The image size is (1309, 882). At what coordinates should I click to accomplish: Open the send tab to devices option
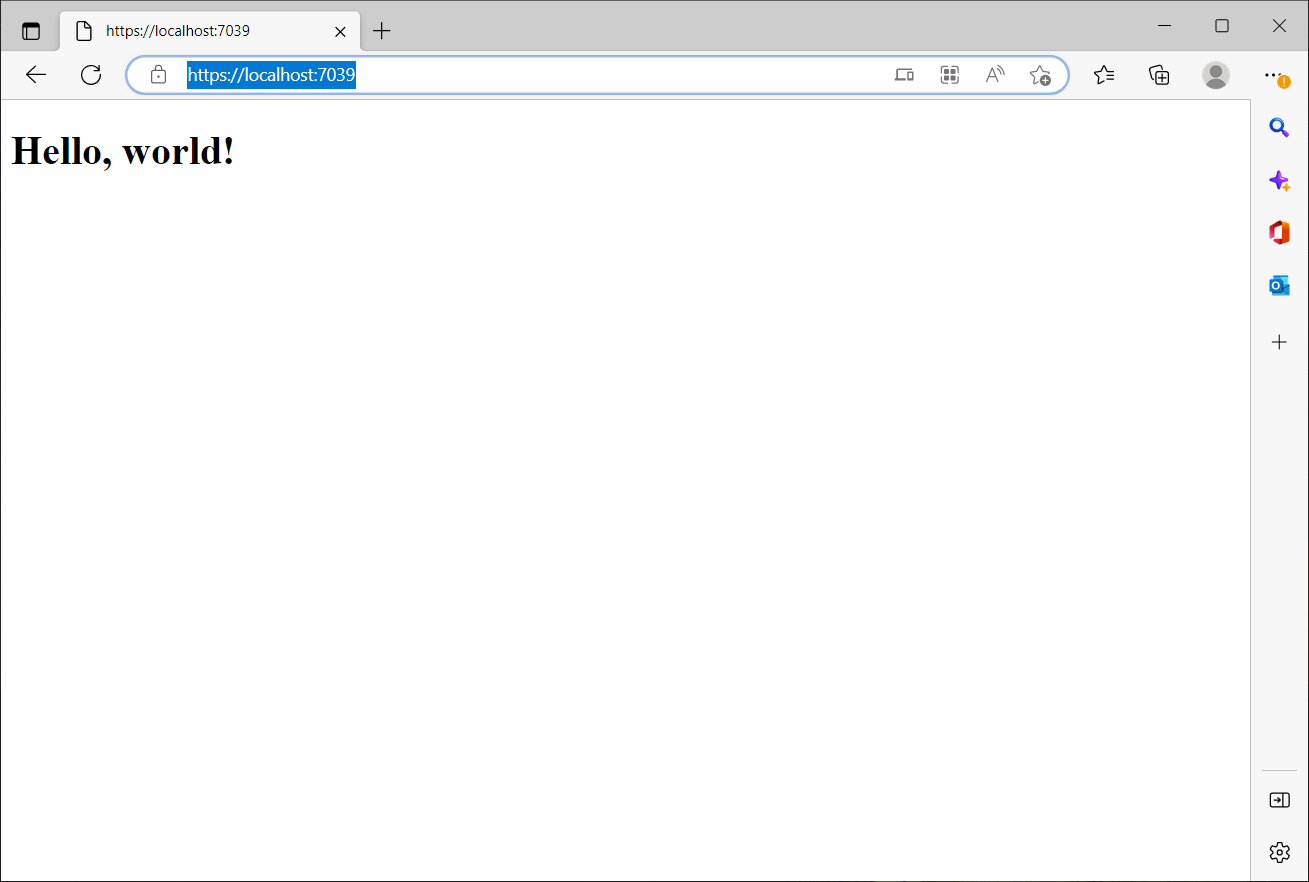(904, 75)
